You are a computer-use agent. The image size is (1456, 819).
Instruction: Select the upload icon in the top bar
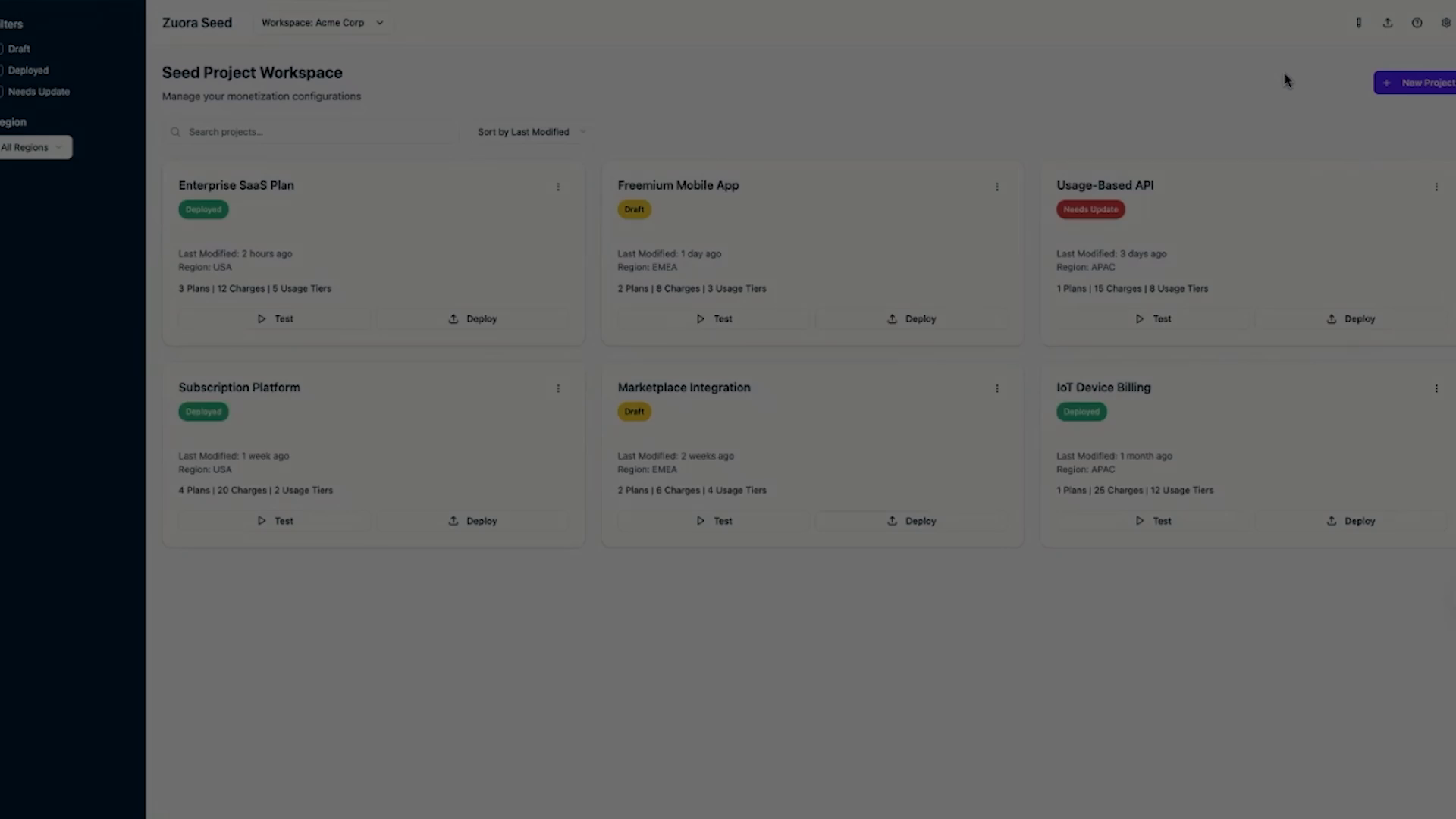click(1388, 23)
